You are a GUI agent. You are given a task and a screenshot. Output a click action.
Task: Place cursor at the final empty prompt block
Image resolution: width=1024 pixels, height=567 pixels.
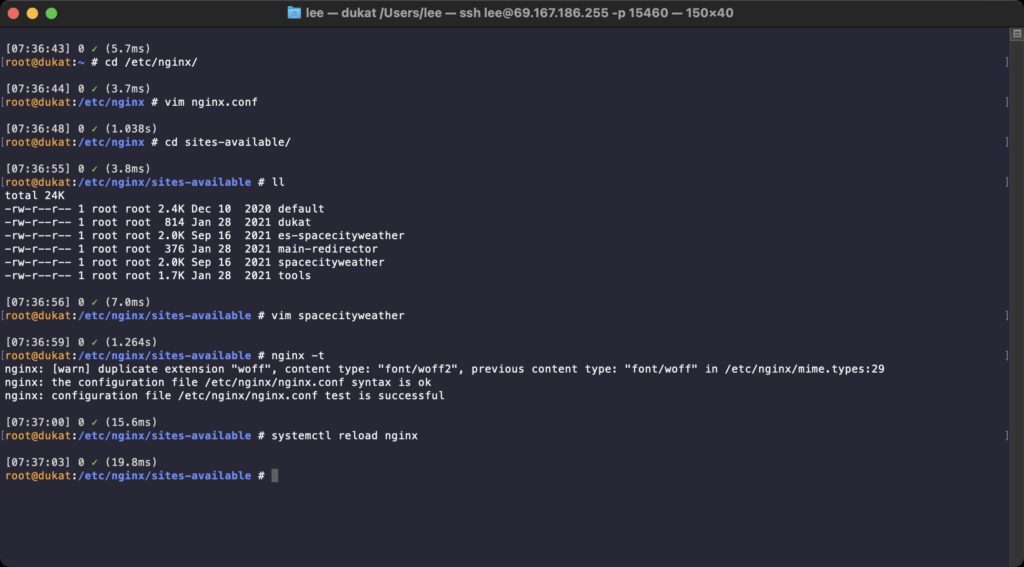274,476
